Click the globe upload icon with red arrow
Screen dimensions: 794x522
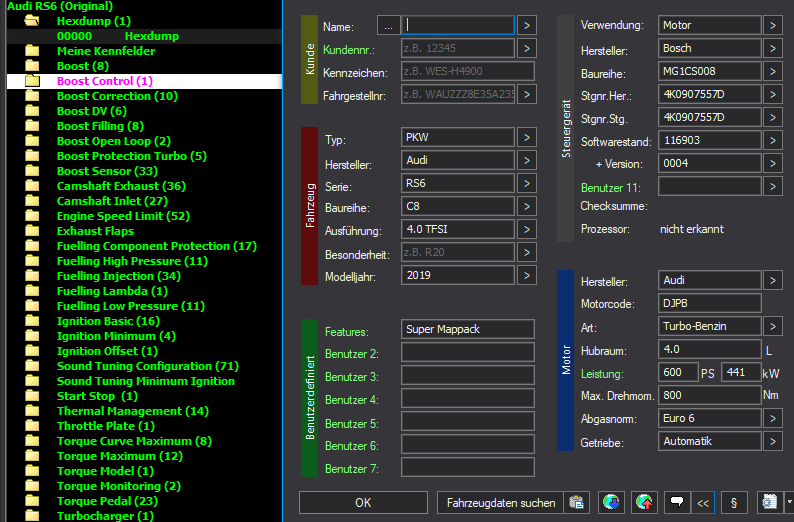click(x=644, y=502)
